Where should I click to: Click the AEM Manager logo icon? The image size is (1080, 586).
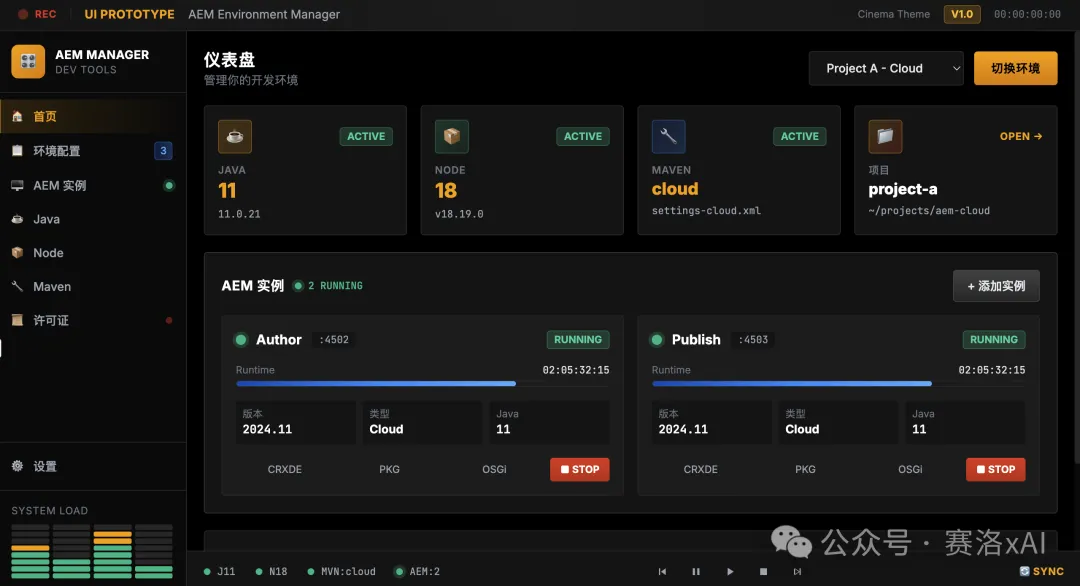tap(28, 62)
